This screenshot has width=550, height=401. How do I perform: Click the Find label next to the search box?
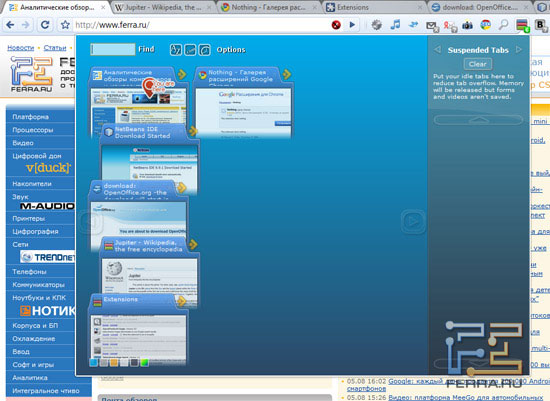click(146, 49)
